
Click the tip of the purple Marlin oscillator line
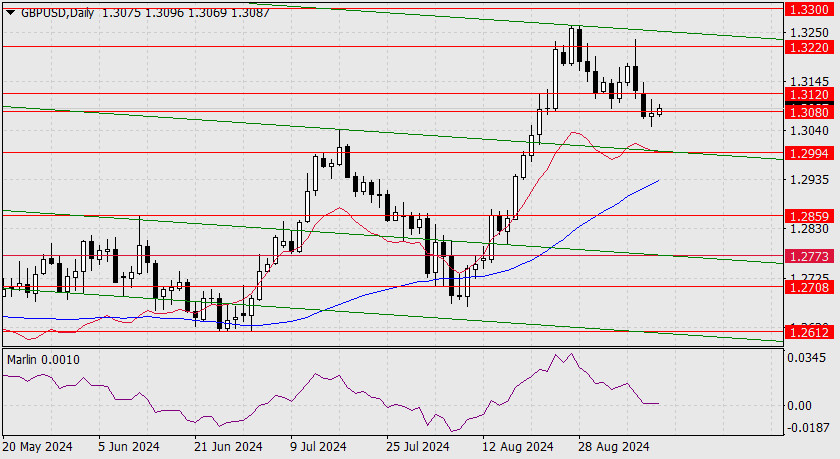coord(658,403)
